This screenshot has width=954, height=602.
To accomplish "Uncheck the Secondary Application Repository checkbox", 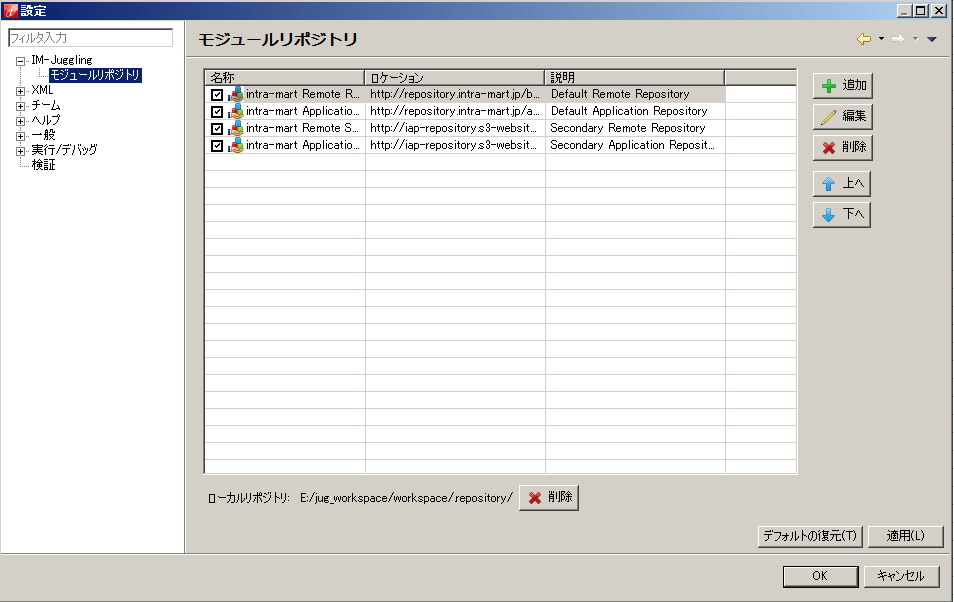I will click(217, 146).
